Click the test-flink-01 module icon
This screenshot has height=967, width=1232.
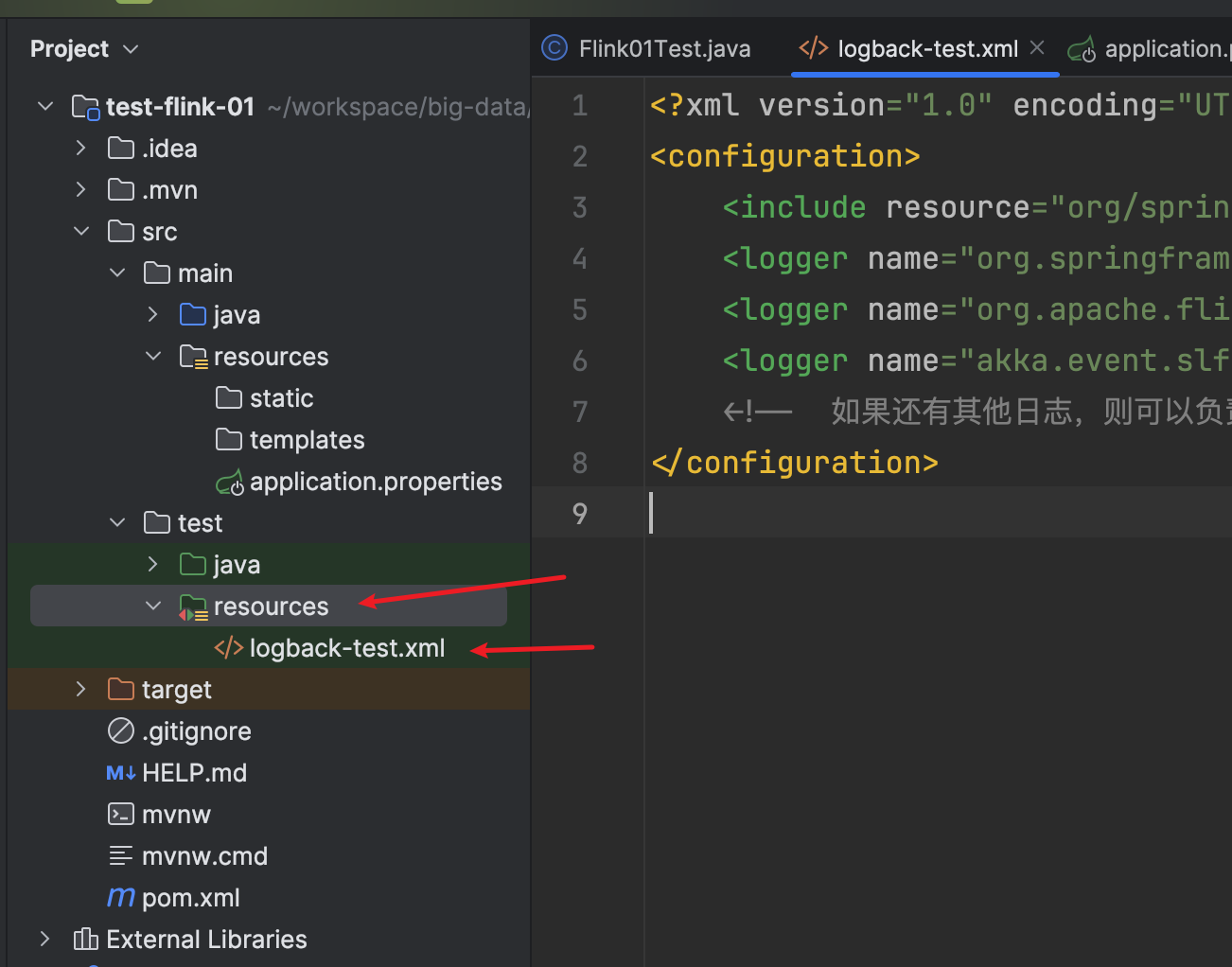(x=86, y=107)
